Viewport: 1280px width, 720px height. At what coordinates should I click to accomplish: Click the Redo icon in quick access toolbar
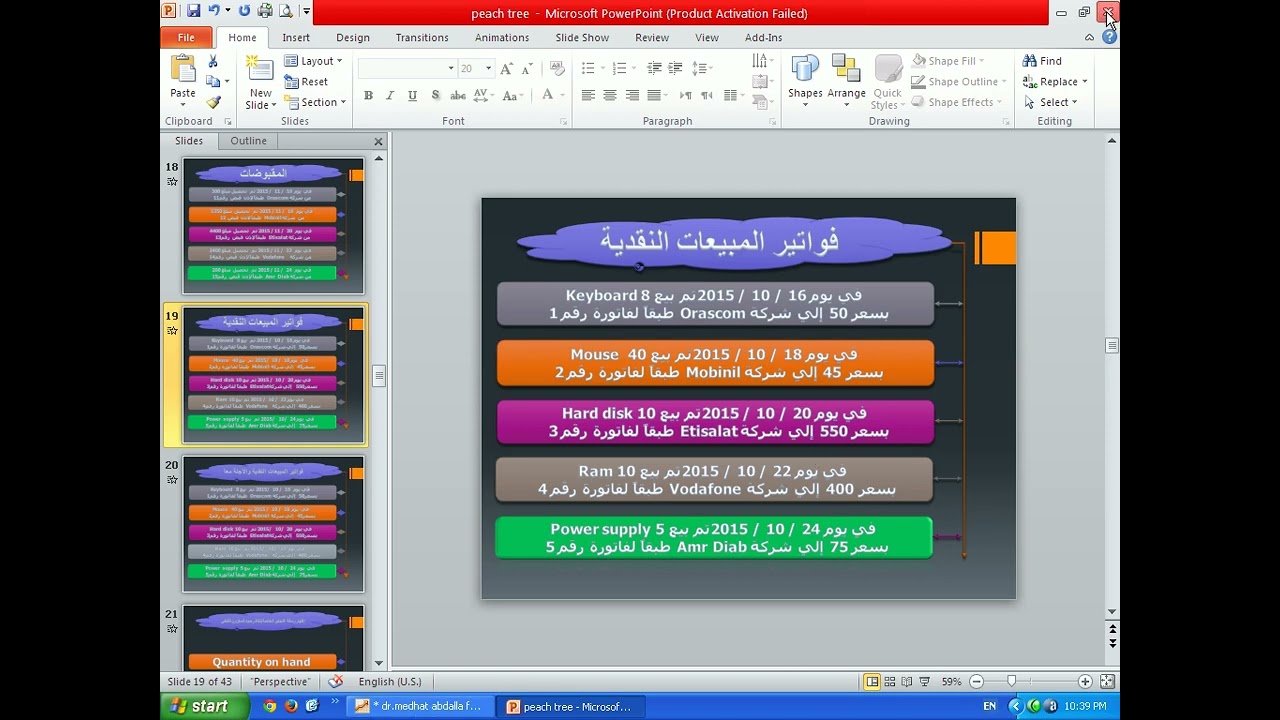point(243,11)
